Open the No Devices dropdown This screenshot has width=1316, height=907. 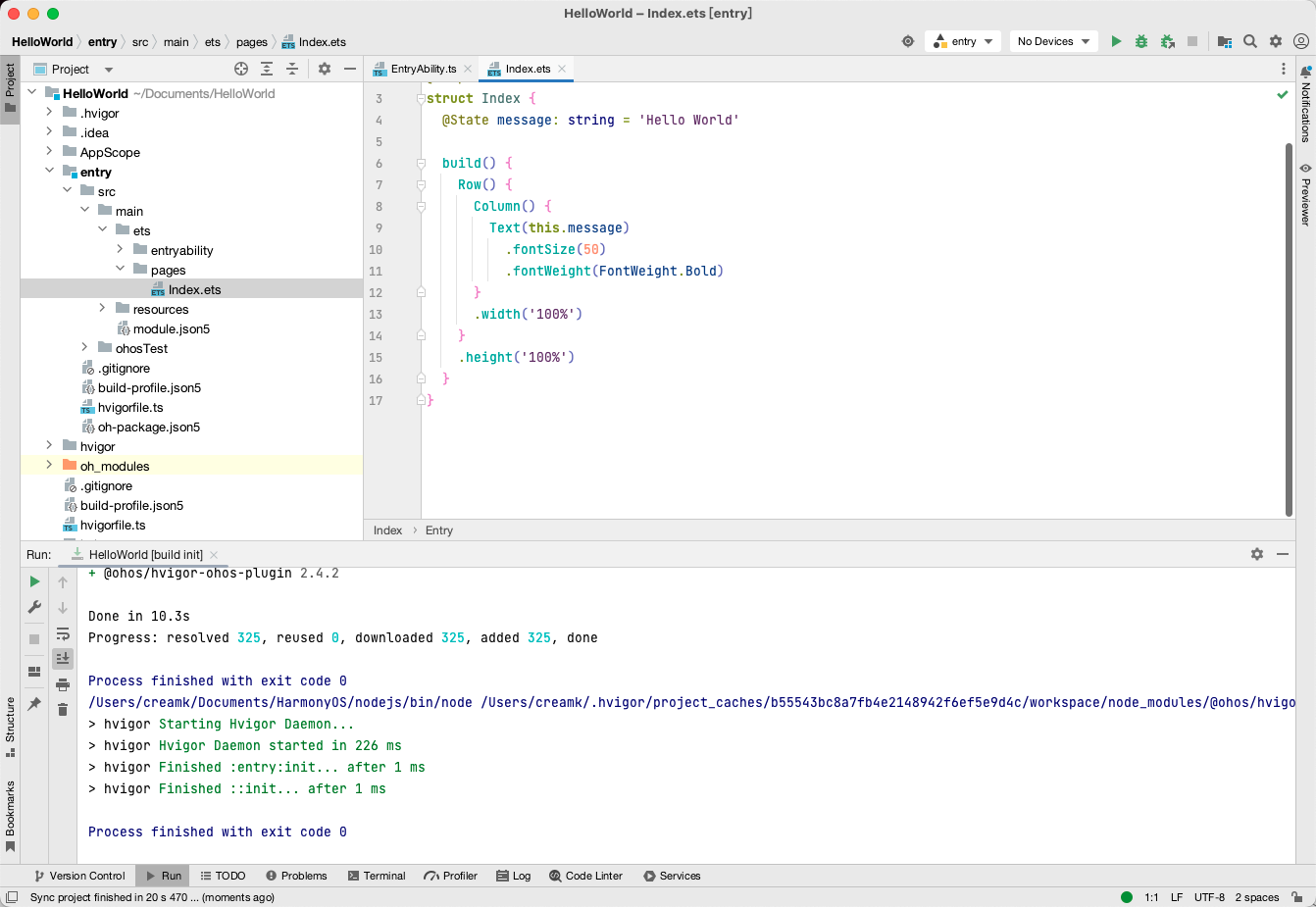pos(1054,41)
